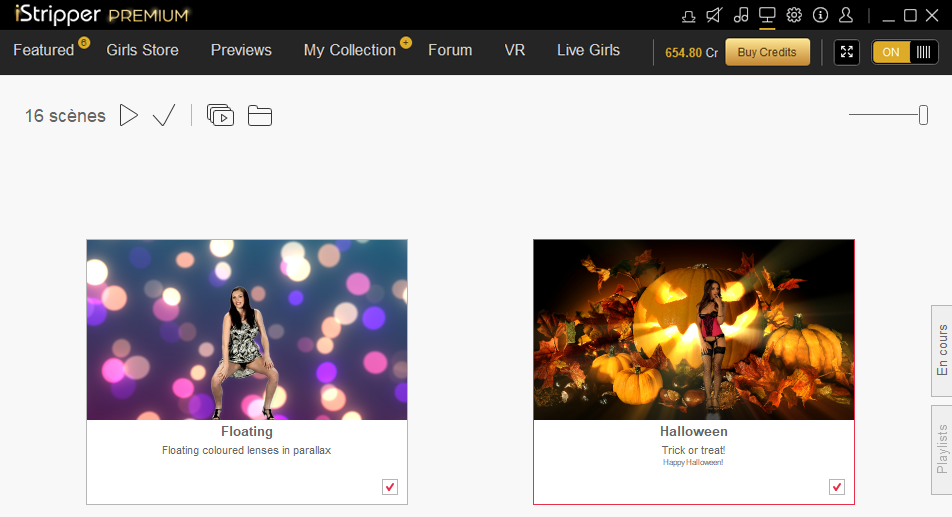Click the 654.80 Cr credits balance
952x517 pixels.
[692, 53]
